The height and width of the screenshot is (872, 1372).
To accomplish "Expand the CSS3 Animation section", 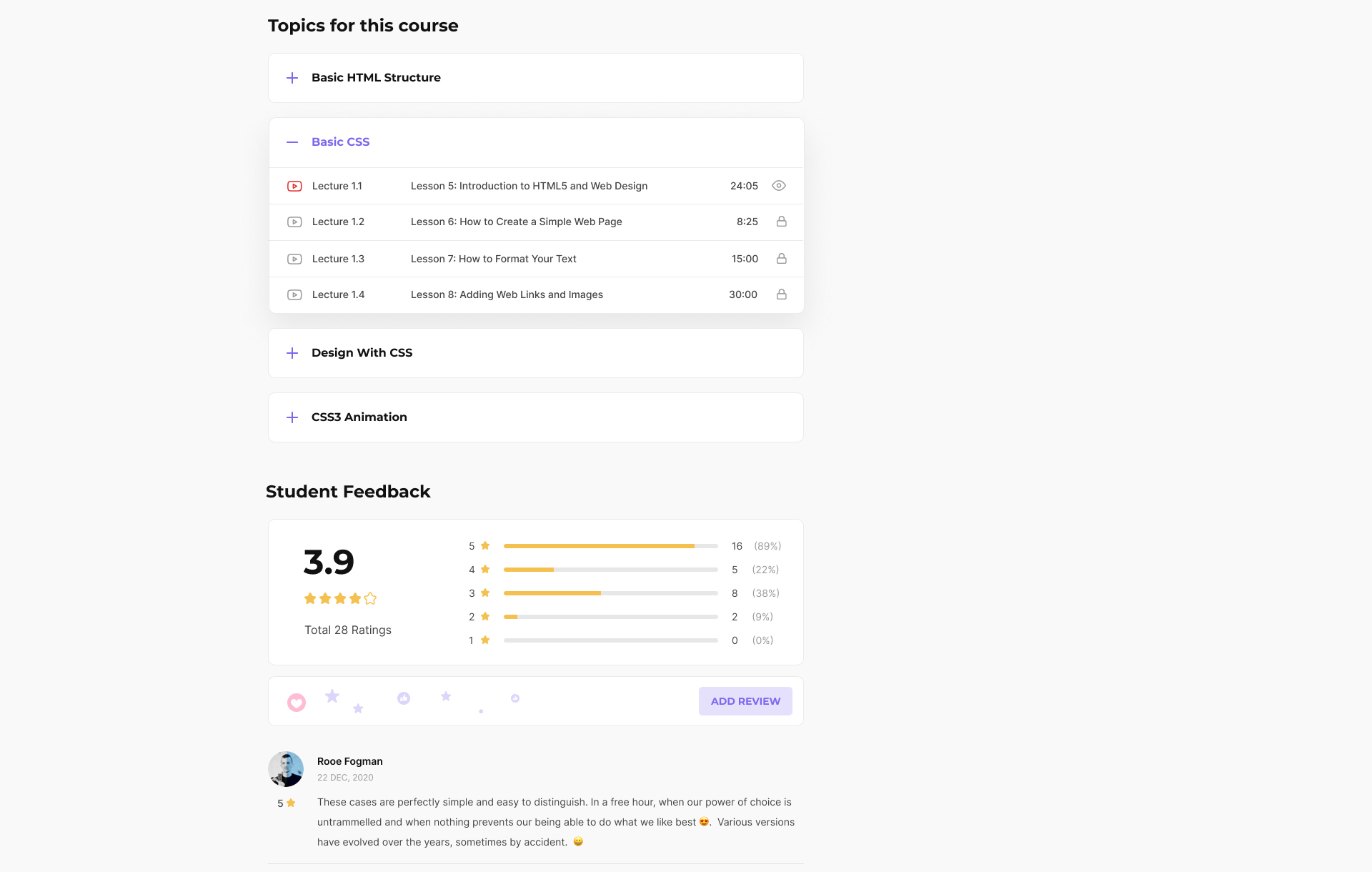I will click(x=536, y=417).
